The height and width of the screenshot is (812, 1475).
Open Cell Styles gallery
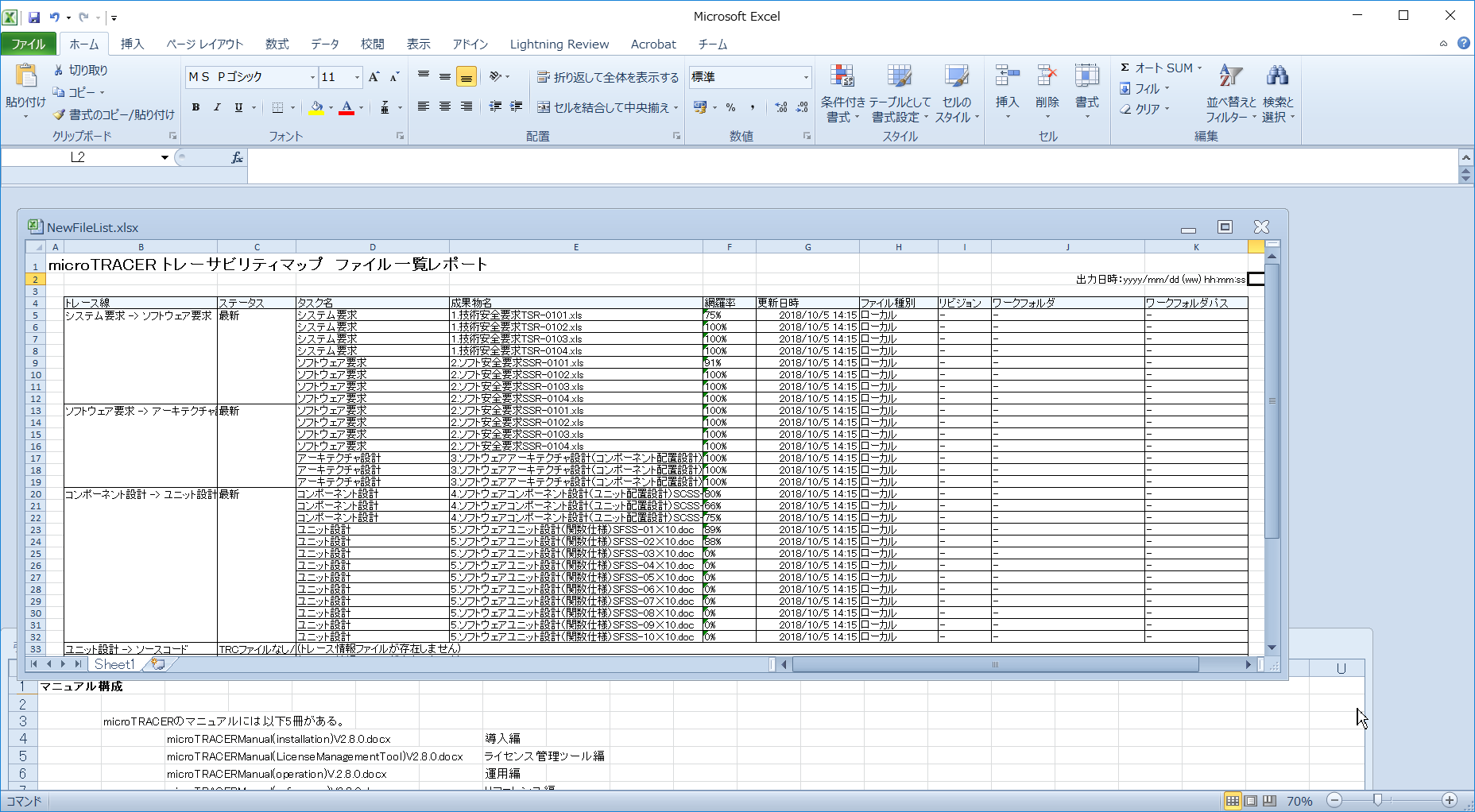[x=957, y=94]
